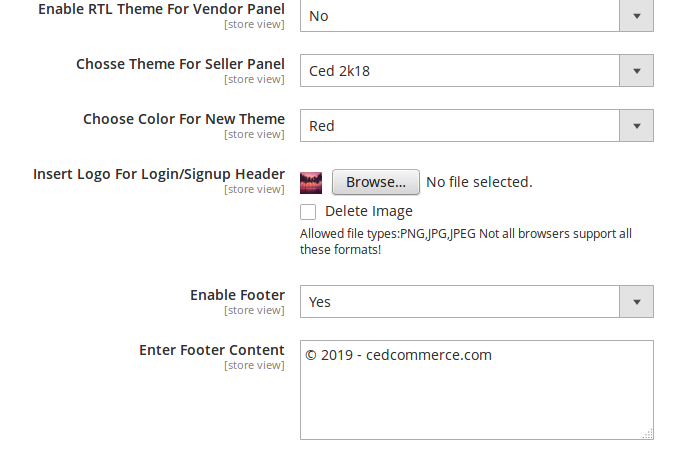Click the Choose Color For New Theme label

tap(184, 119)
